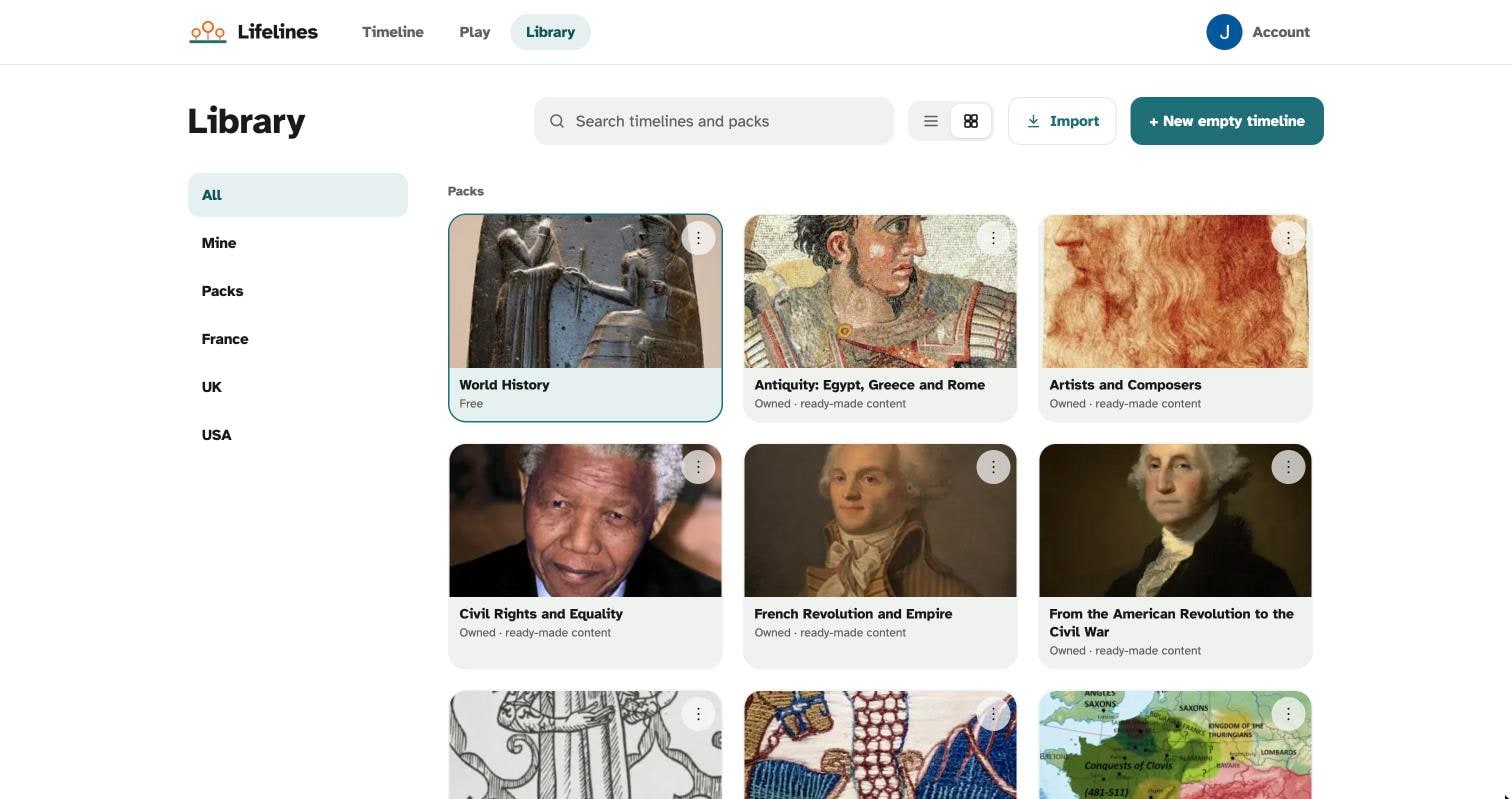Select the All filter in sidebar
1512x799 pixels.
[x=298, y=195]
